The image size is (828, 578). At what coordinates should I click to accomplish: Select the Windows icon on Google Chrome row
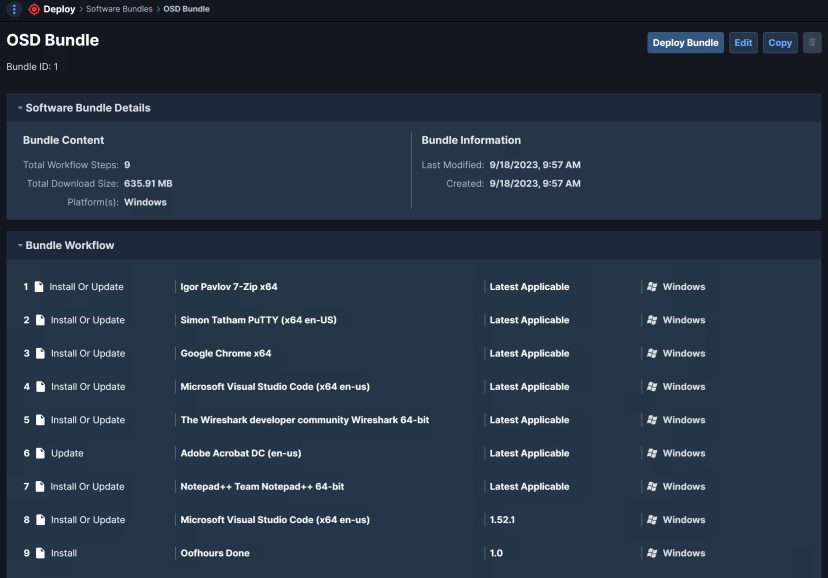point(651,353)
